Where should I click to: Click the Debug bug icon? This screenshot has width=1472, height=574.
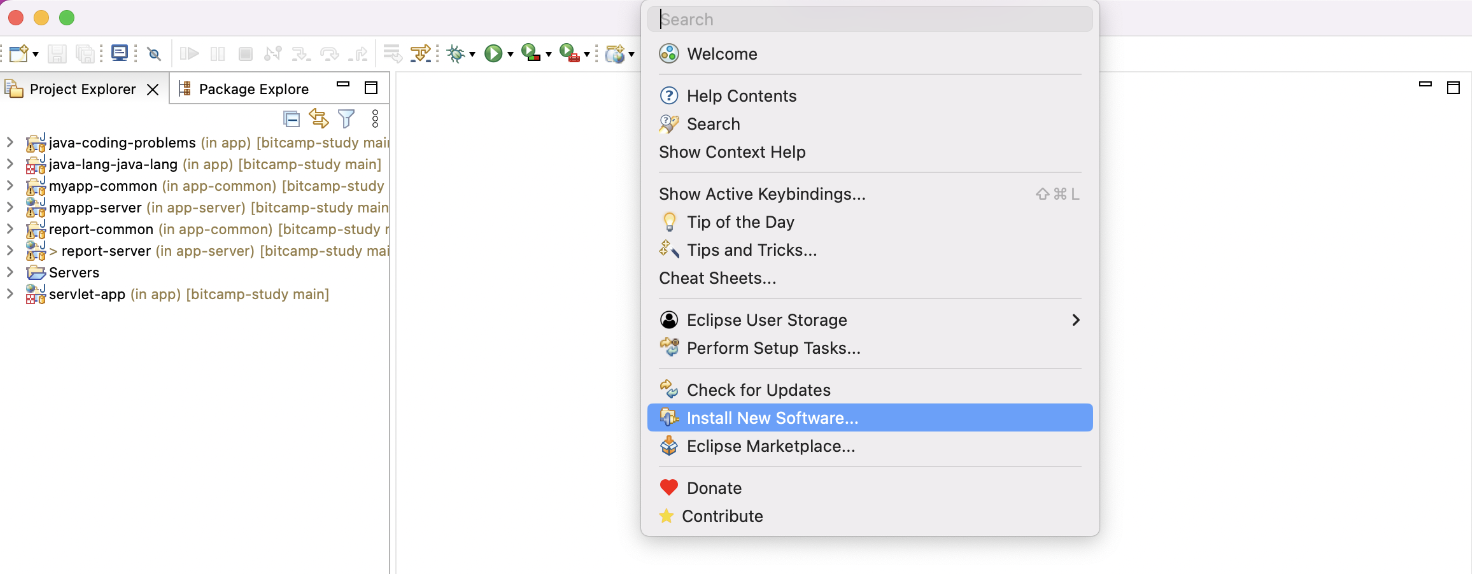click(x=456, y=54)
